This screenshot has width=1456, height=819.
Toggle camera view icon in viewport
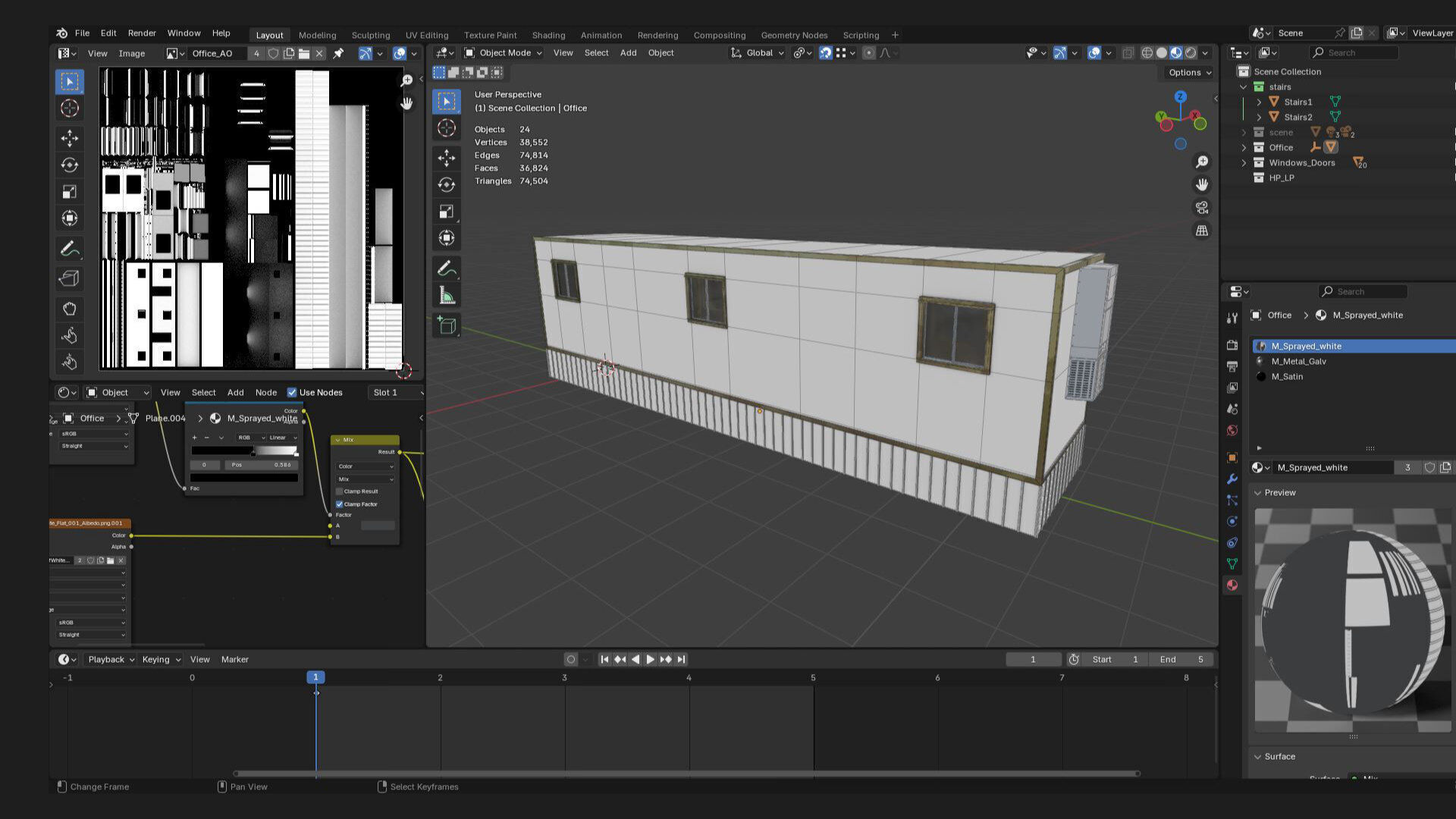[1202, 208]
